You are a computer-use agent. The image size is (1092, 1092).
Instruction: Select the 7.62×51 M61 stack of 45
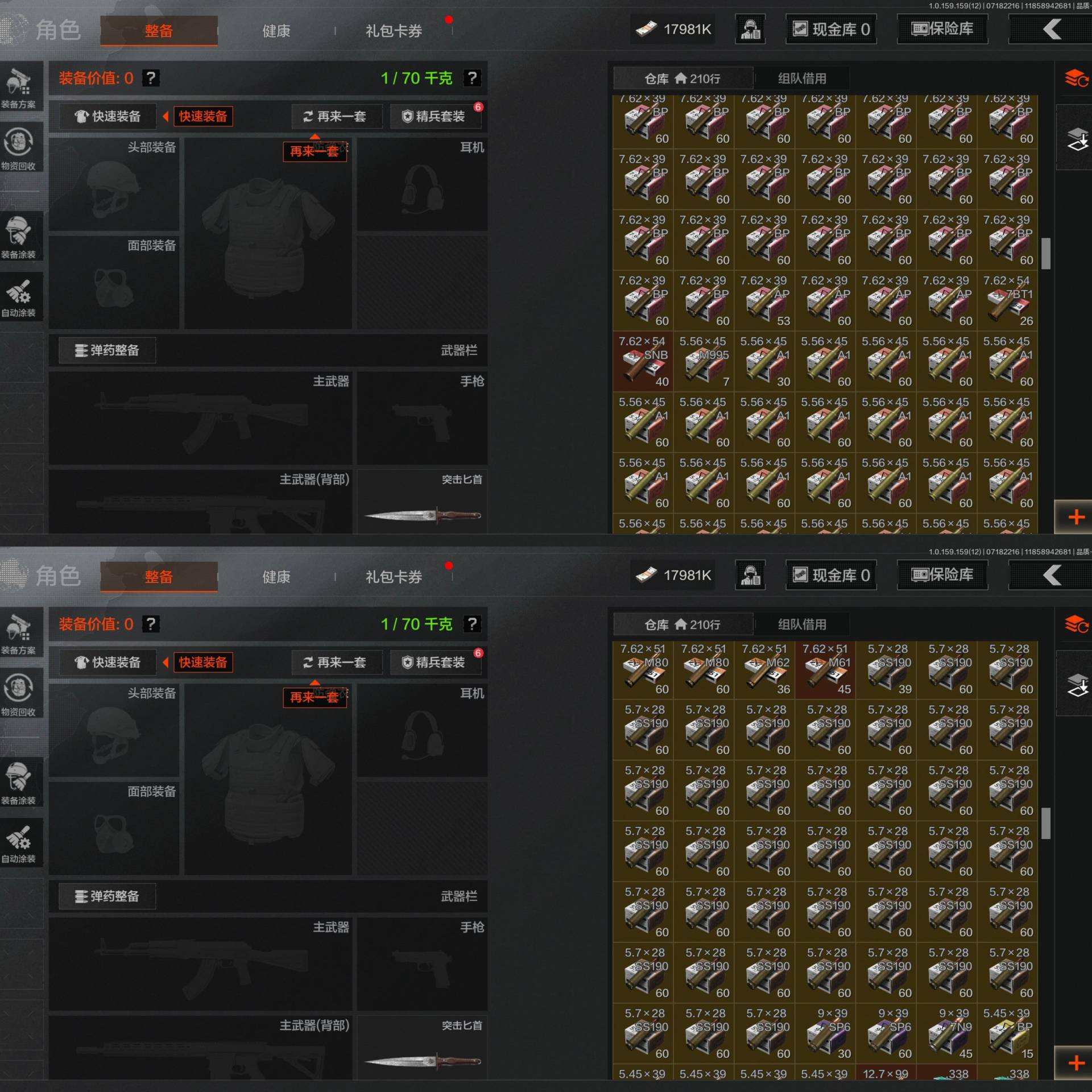(x=825, y=669)
